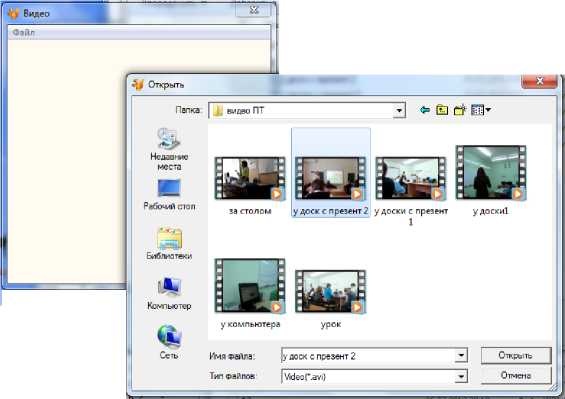This screenshot has height=399, width=565.
Task: Select Рабочий стол in the places bar
Action: 169,195
